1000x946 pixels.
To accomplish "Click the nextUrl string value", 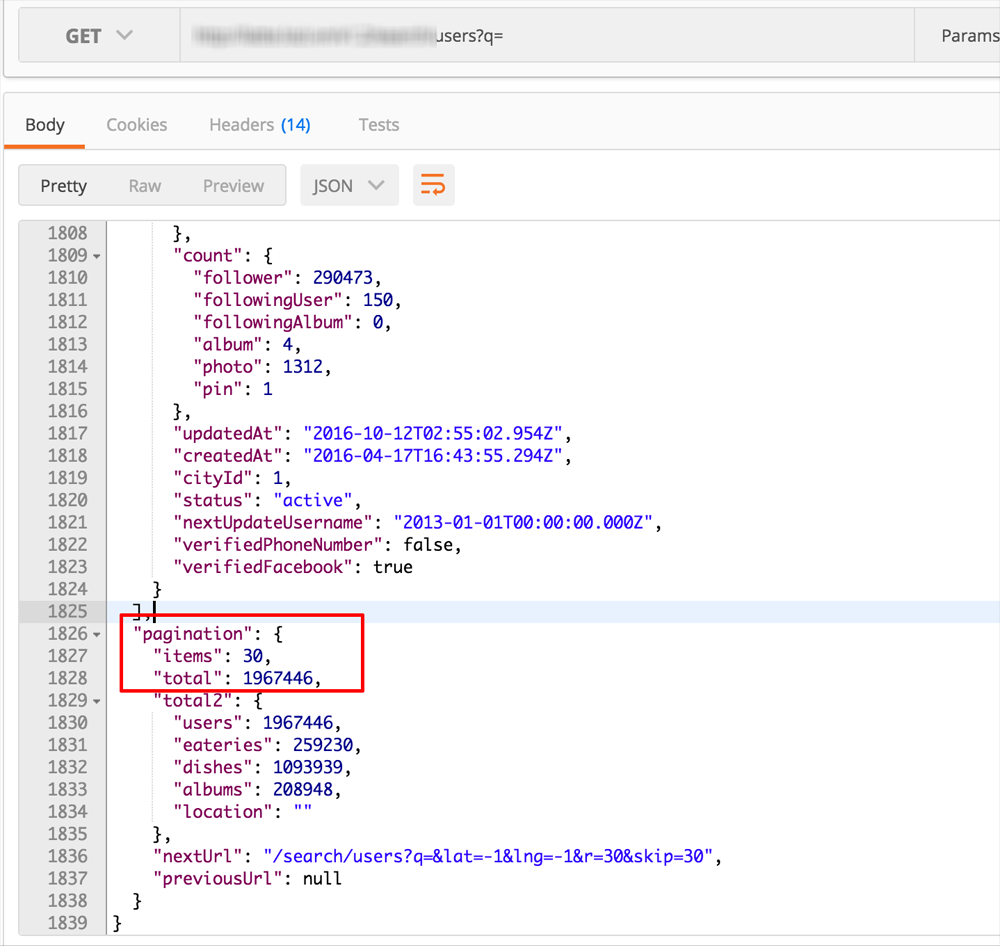I will point(491,856).
